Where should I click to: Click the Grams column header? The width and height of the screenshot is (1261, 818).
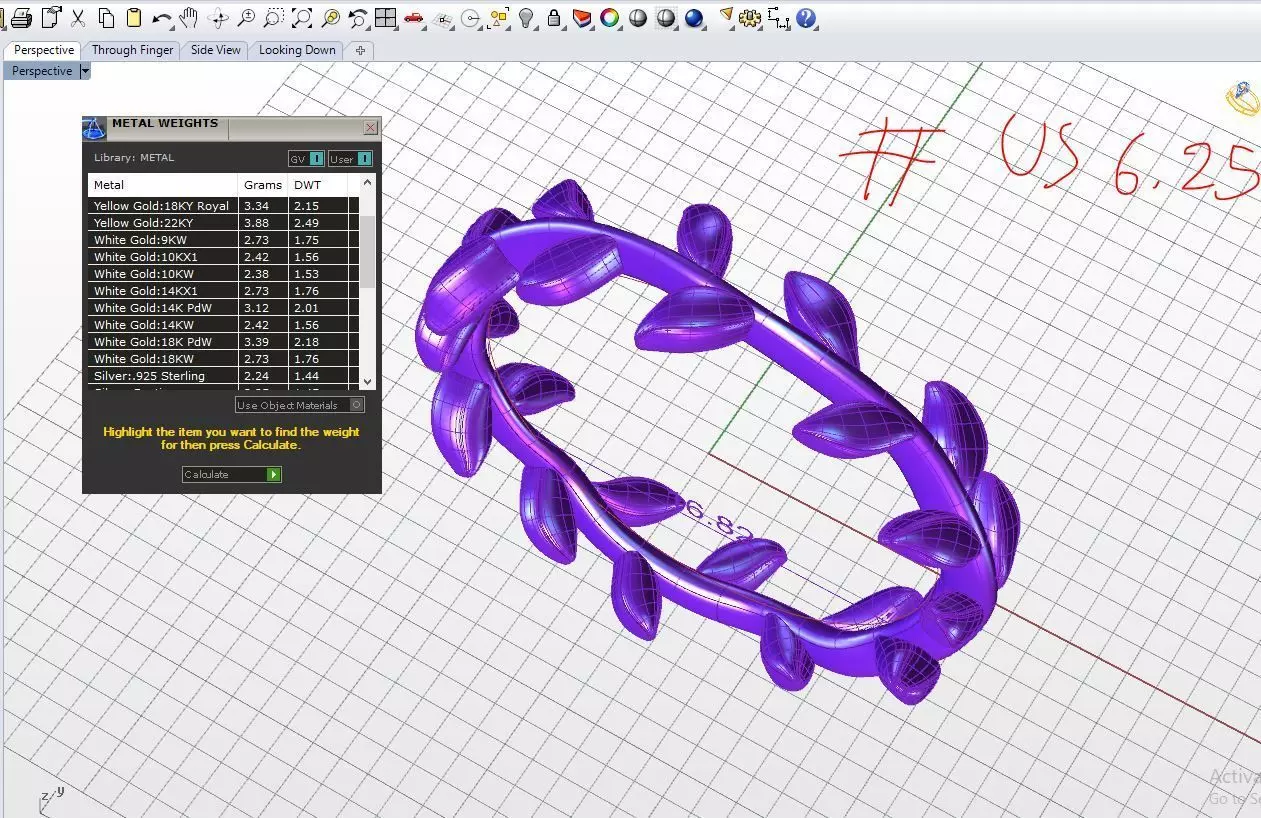click(263, 184)
